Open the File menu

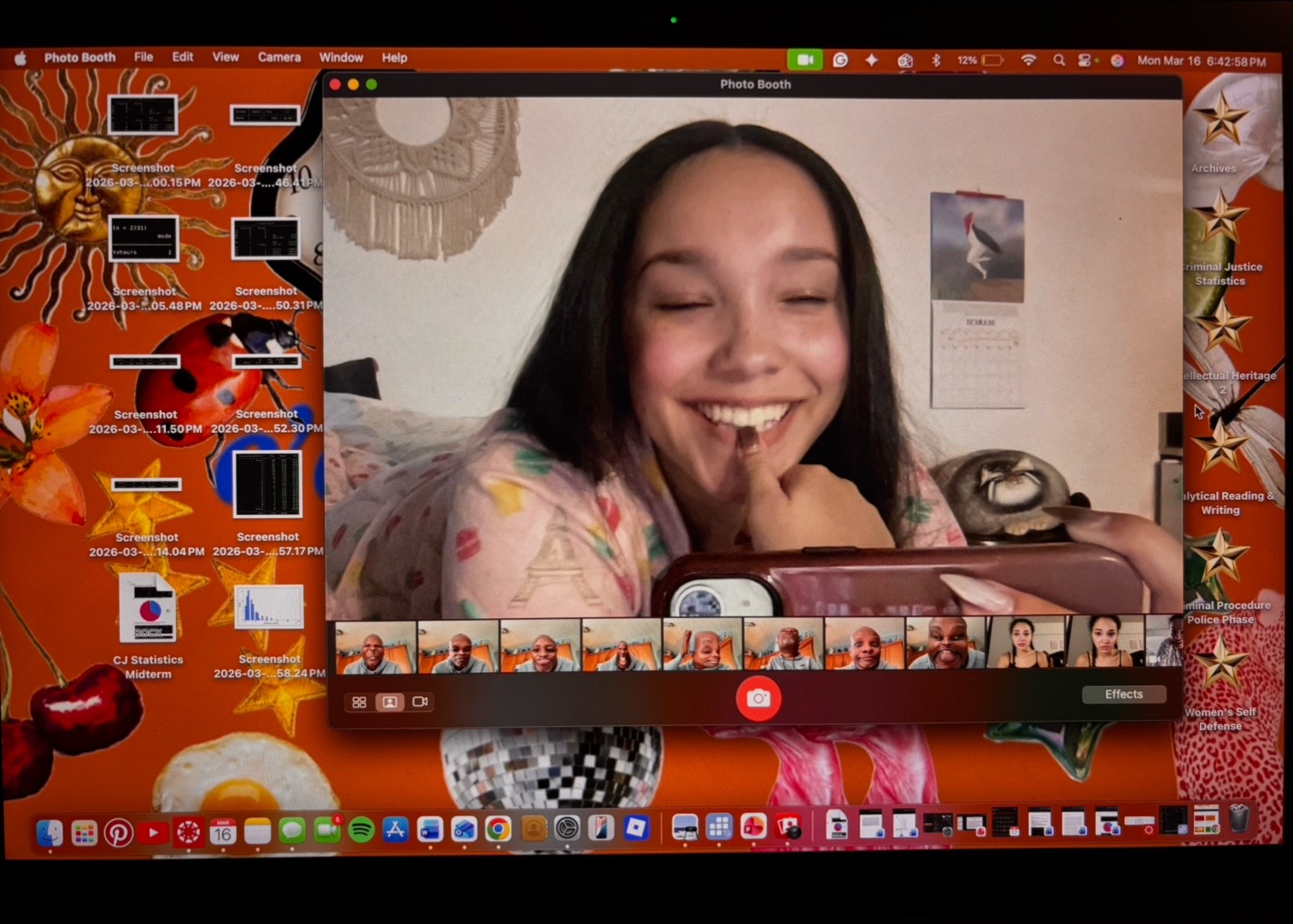point(143,57)
